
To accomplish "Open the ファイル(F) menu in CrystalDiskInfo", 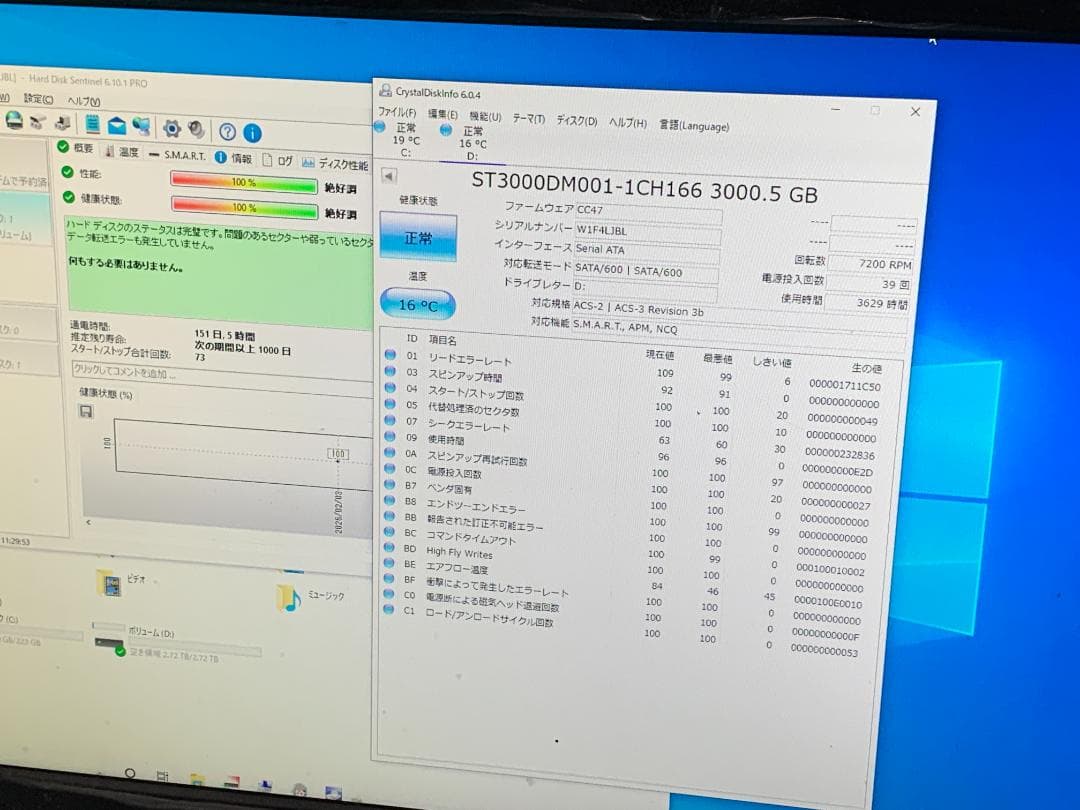I will [x=397, y=112].
